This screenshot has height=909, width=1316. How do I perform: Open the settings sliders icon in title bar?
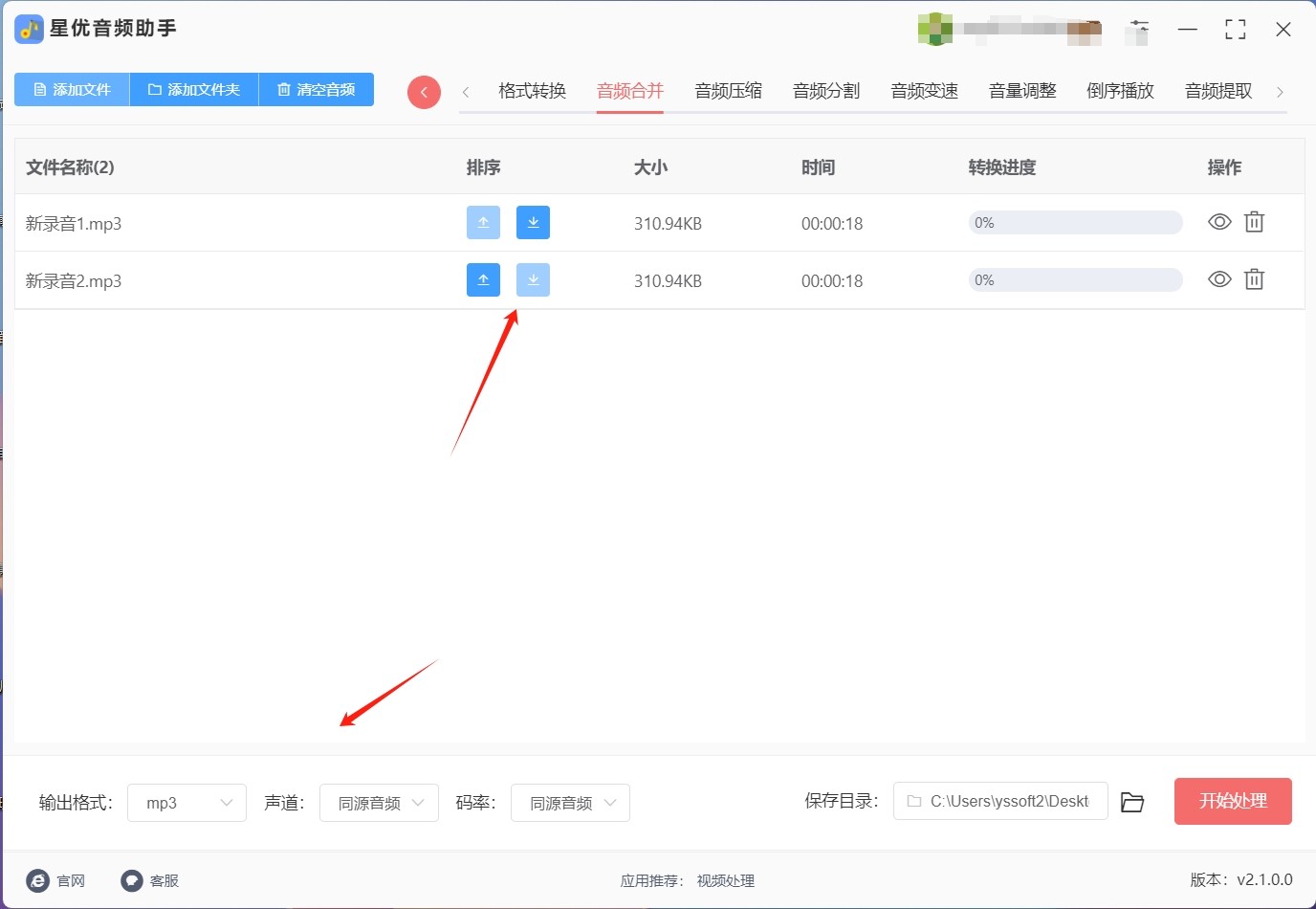(1139, 29)
